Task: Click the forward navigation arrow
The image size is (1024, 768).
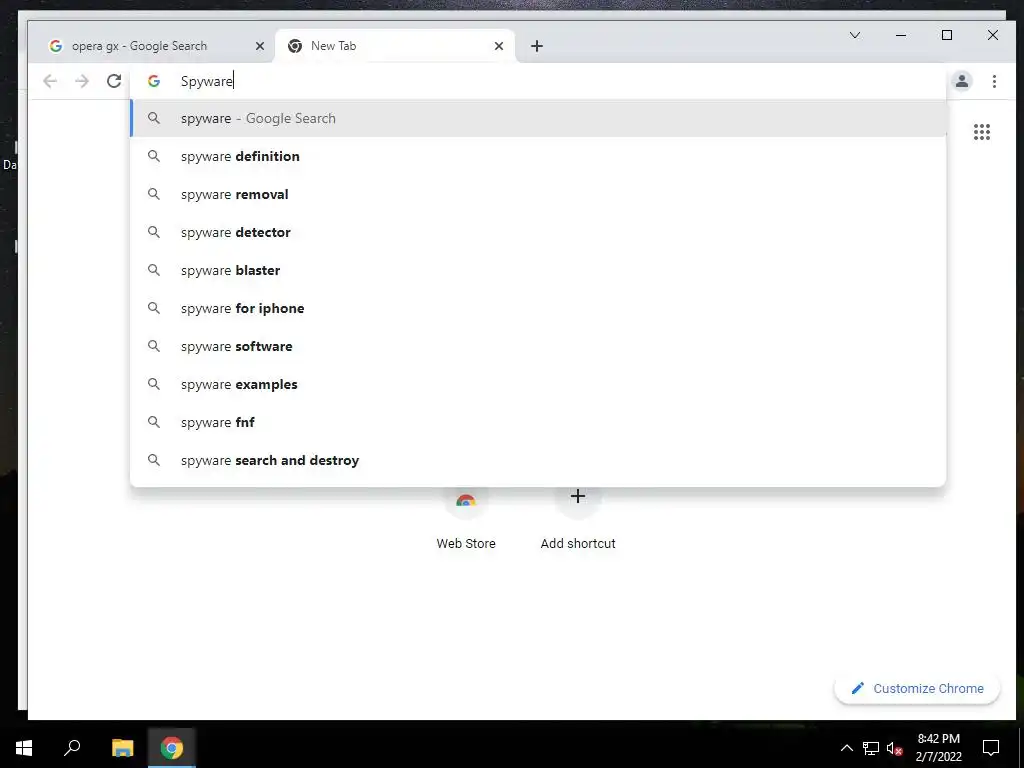Action: (x=82, y=81)
